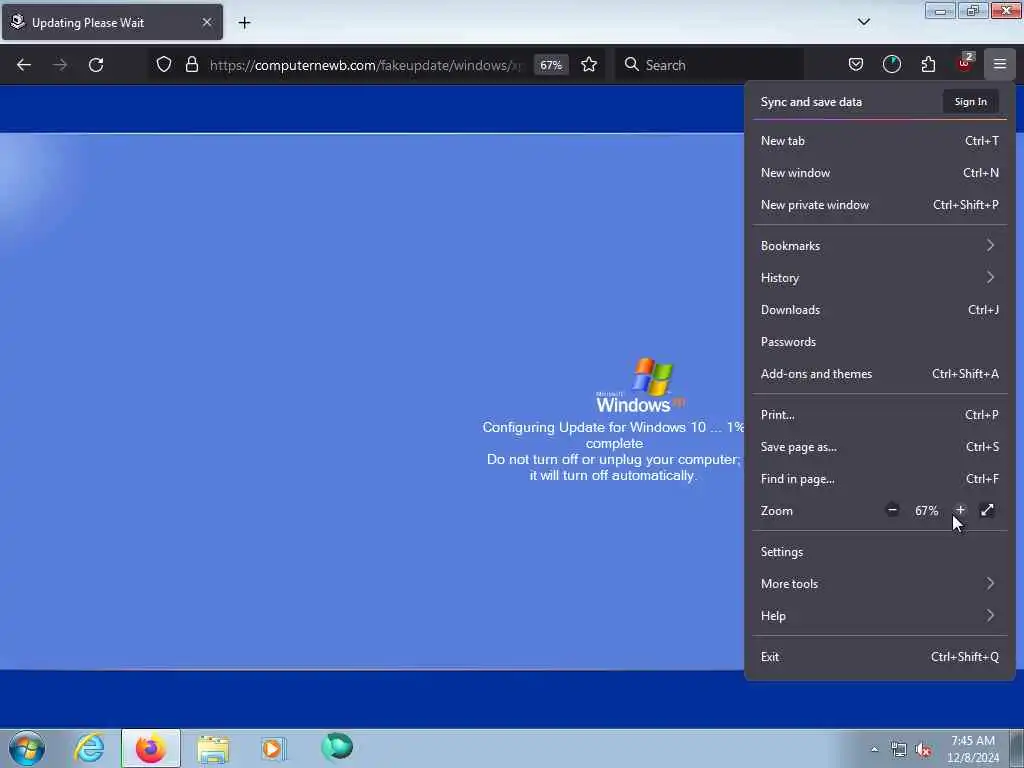The image size is (1024, 768).
Task: Select Sync and save data
Action: click(x=811, y=102)
